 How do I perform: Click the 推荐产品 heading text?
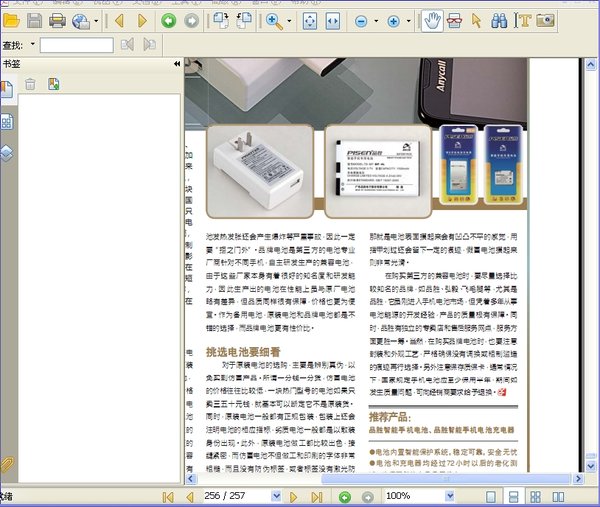390,417
